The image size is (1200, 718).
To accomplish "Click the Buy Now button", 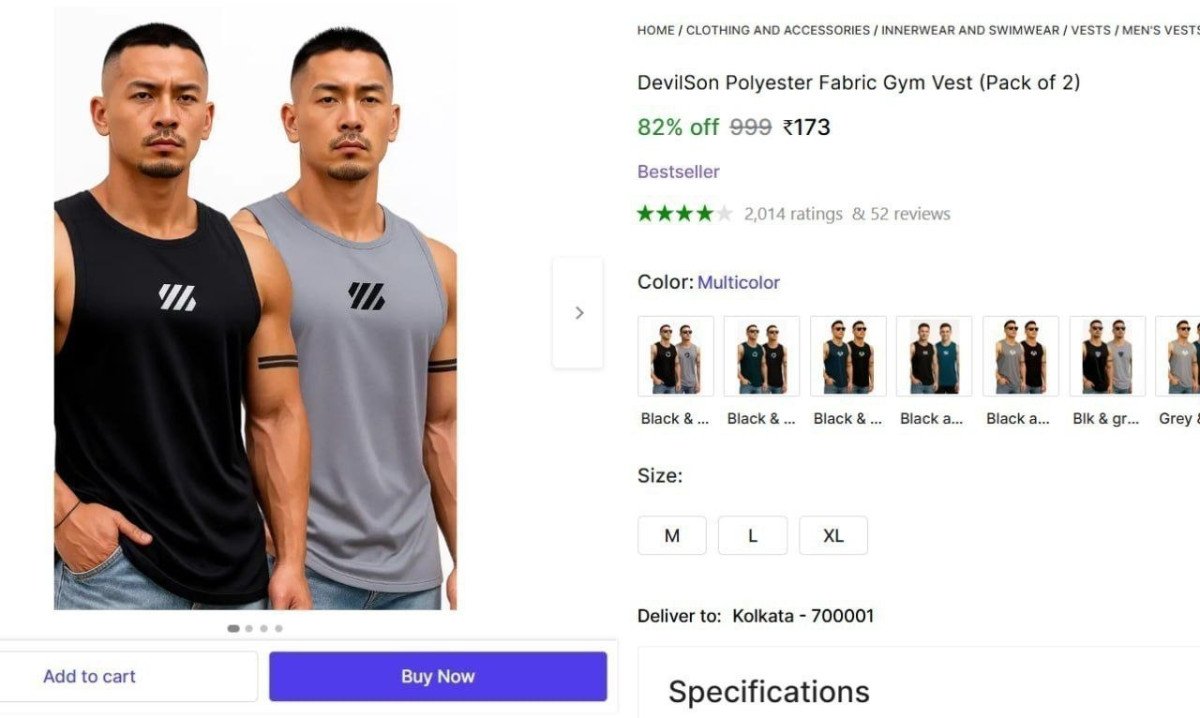I will pos(437,676).
